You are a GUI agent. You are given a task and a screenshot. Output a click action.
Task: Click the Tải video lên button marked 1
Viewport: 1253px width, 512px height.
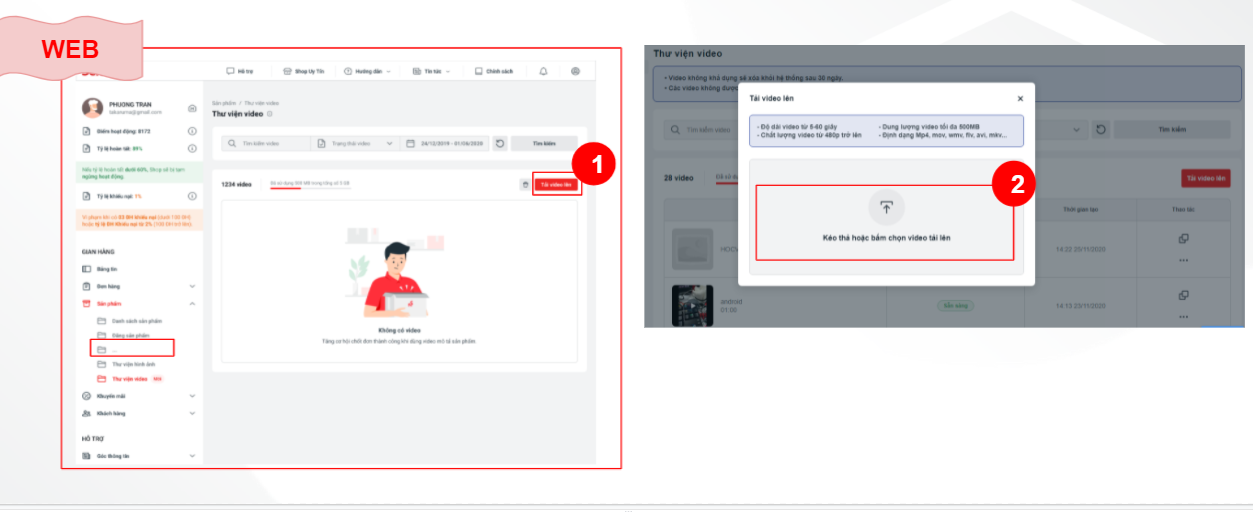[x=555, y=185]
